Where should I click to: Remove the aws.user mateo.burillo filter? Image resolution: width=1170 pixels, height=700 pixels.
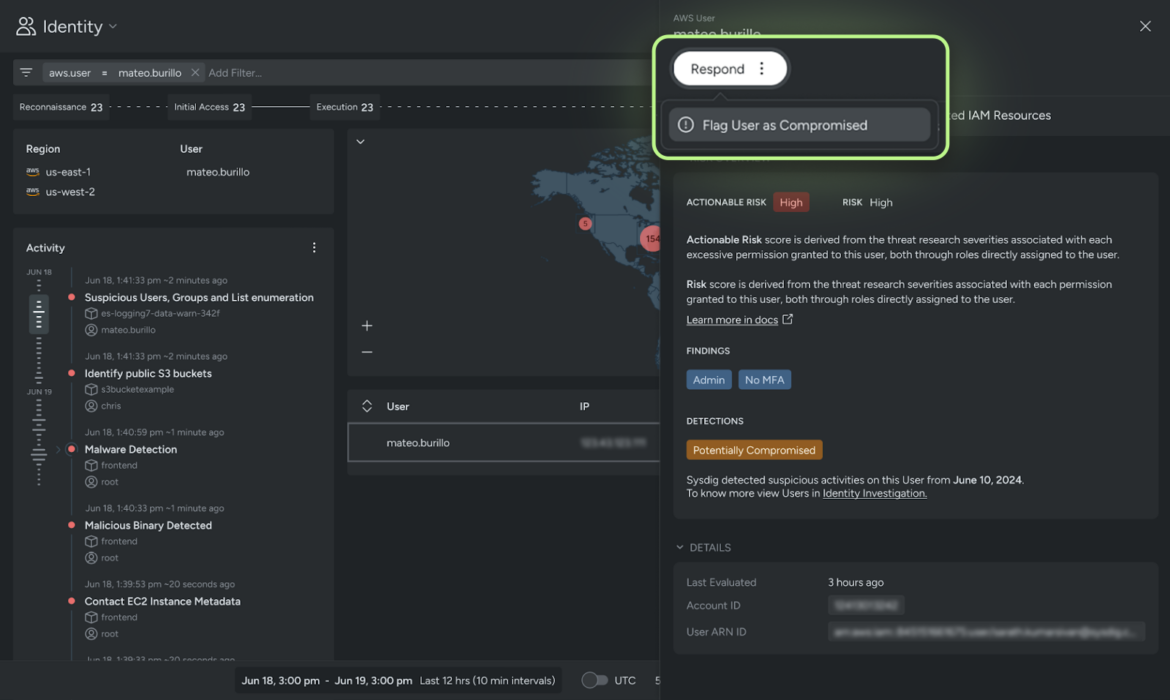195,72
